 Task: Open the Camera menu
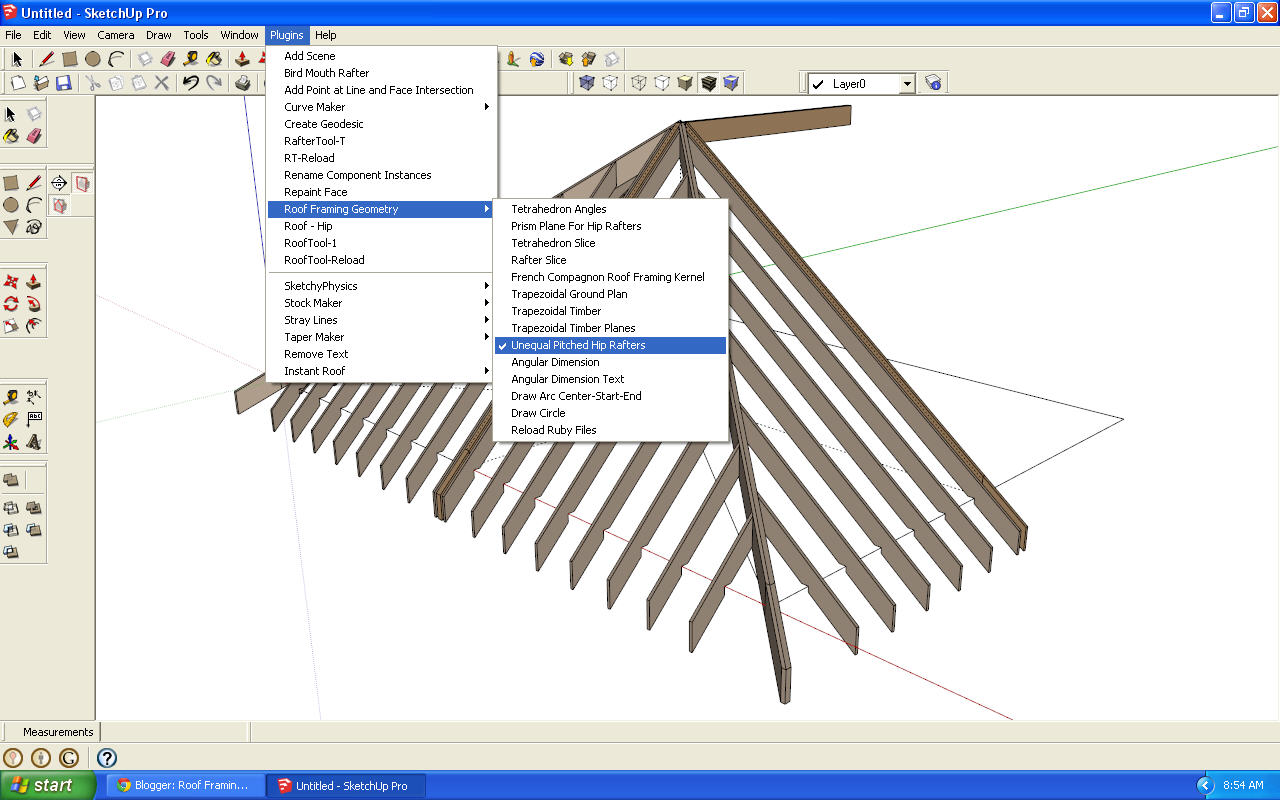(116, 34)
